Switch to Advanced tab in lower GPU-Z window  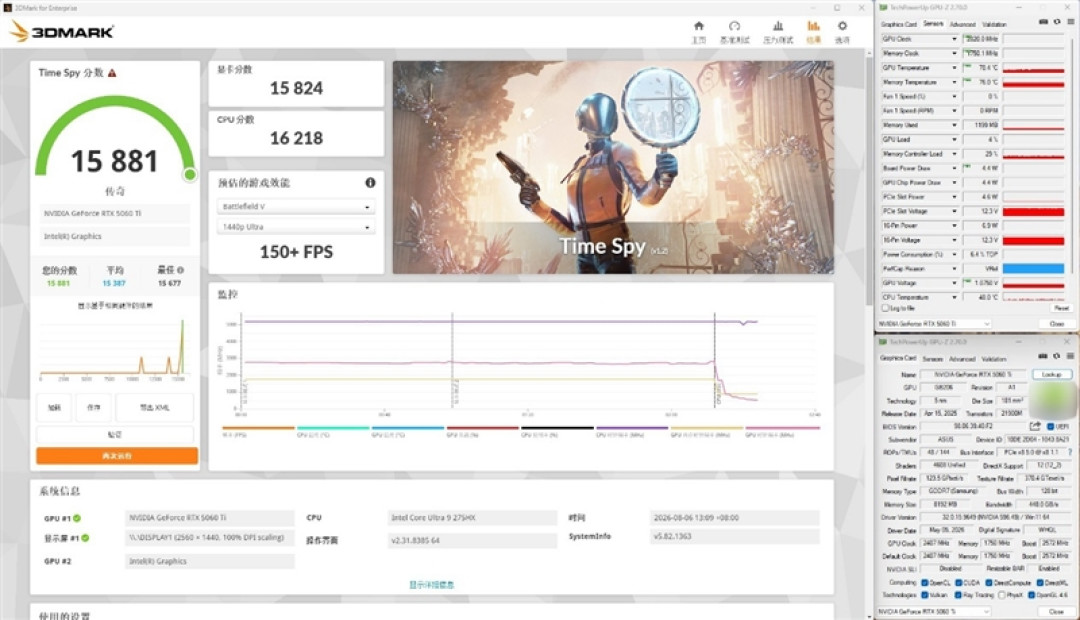point(962,359)
